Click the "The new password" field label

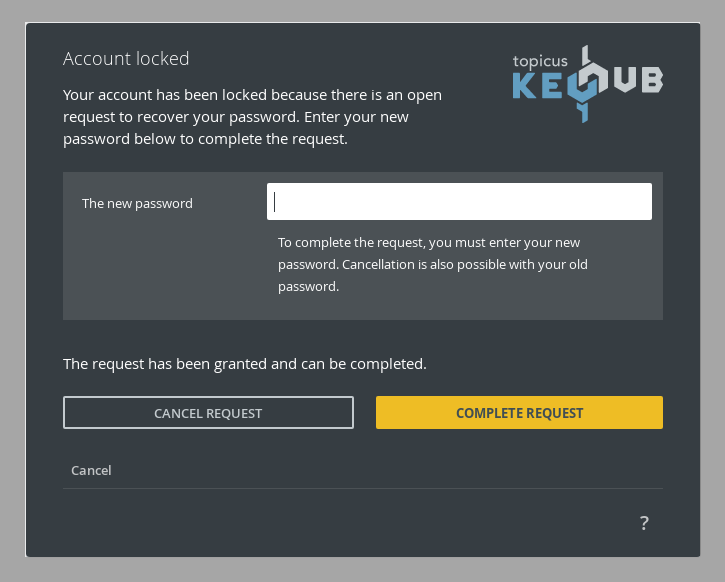click(x=137, y=203)
